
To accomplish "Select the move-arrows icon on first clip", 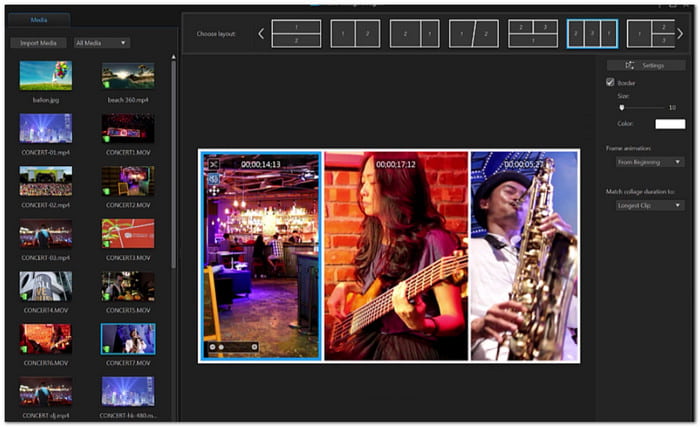I will (214, 191).
